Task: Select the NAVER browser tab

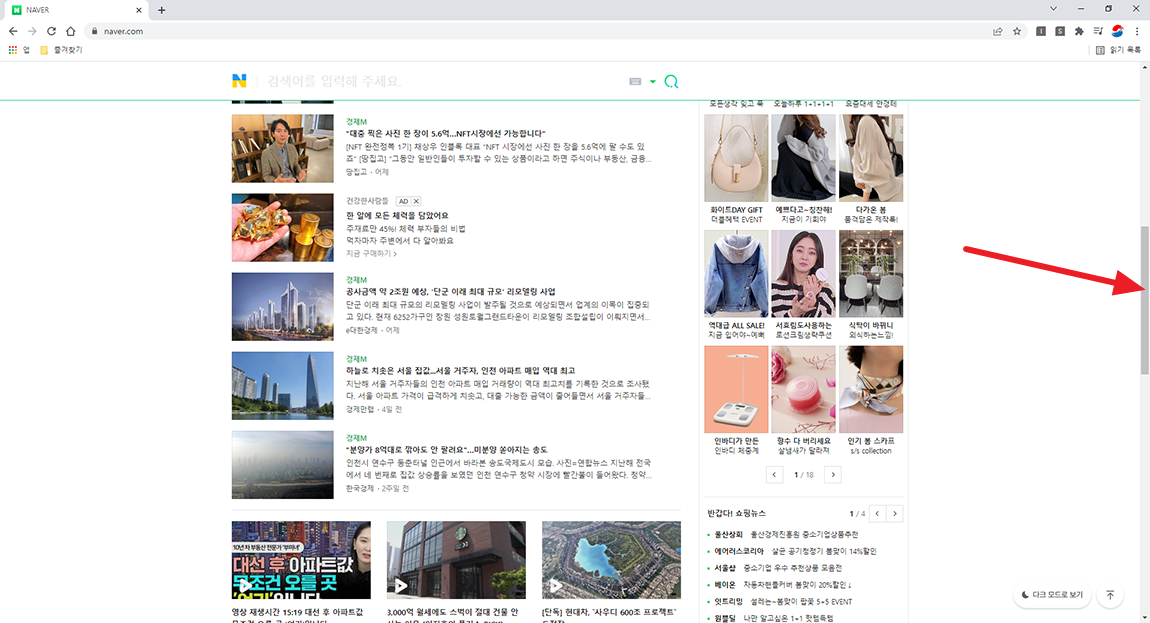Action: point(76,10)
